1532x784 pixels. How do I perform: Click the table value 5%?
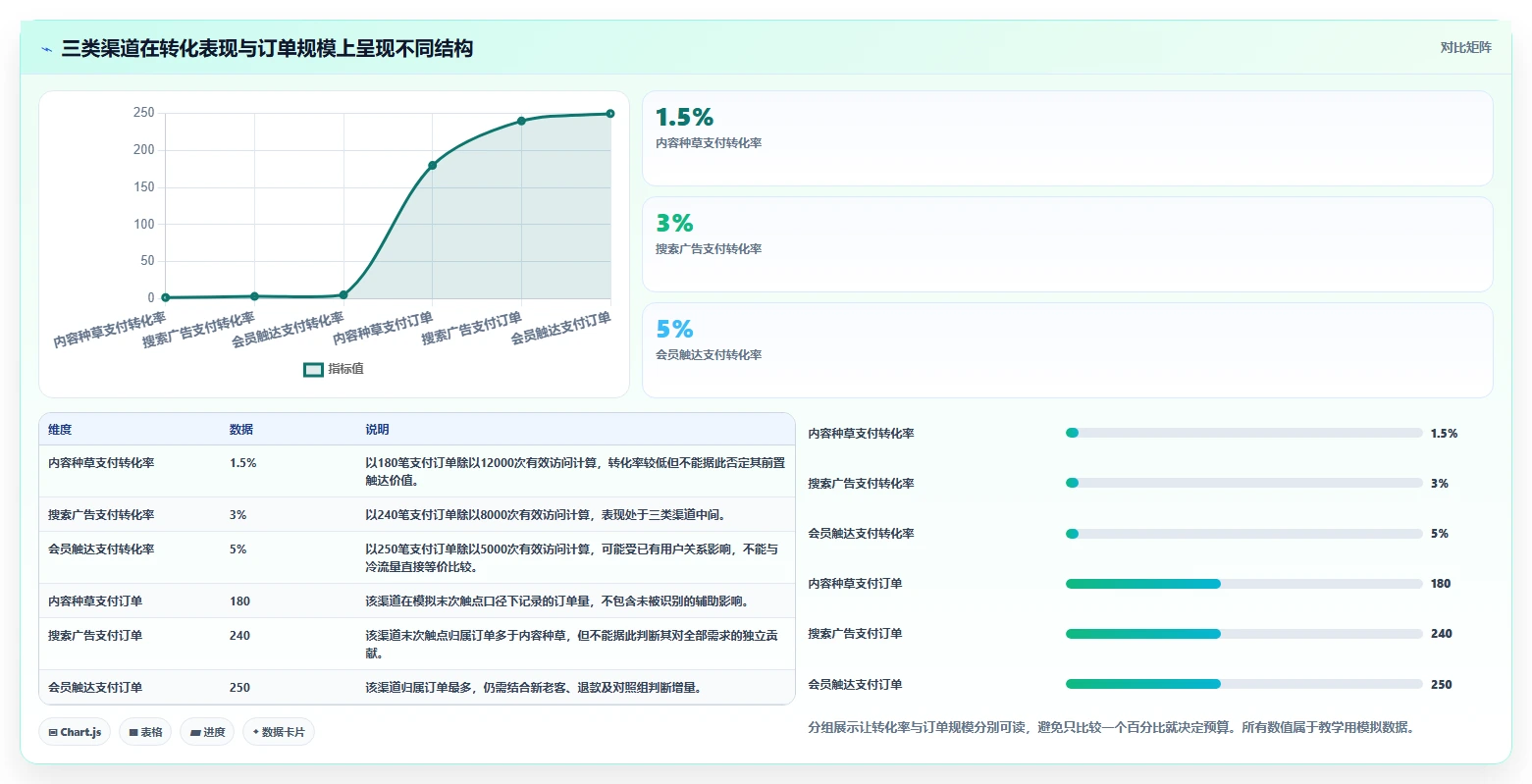pyautogui.click(x=238, y=549)
